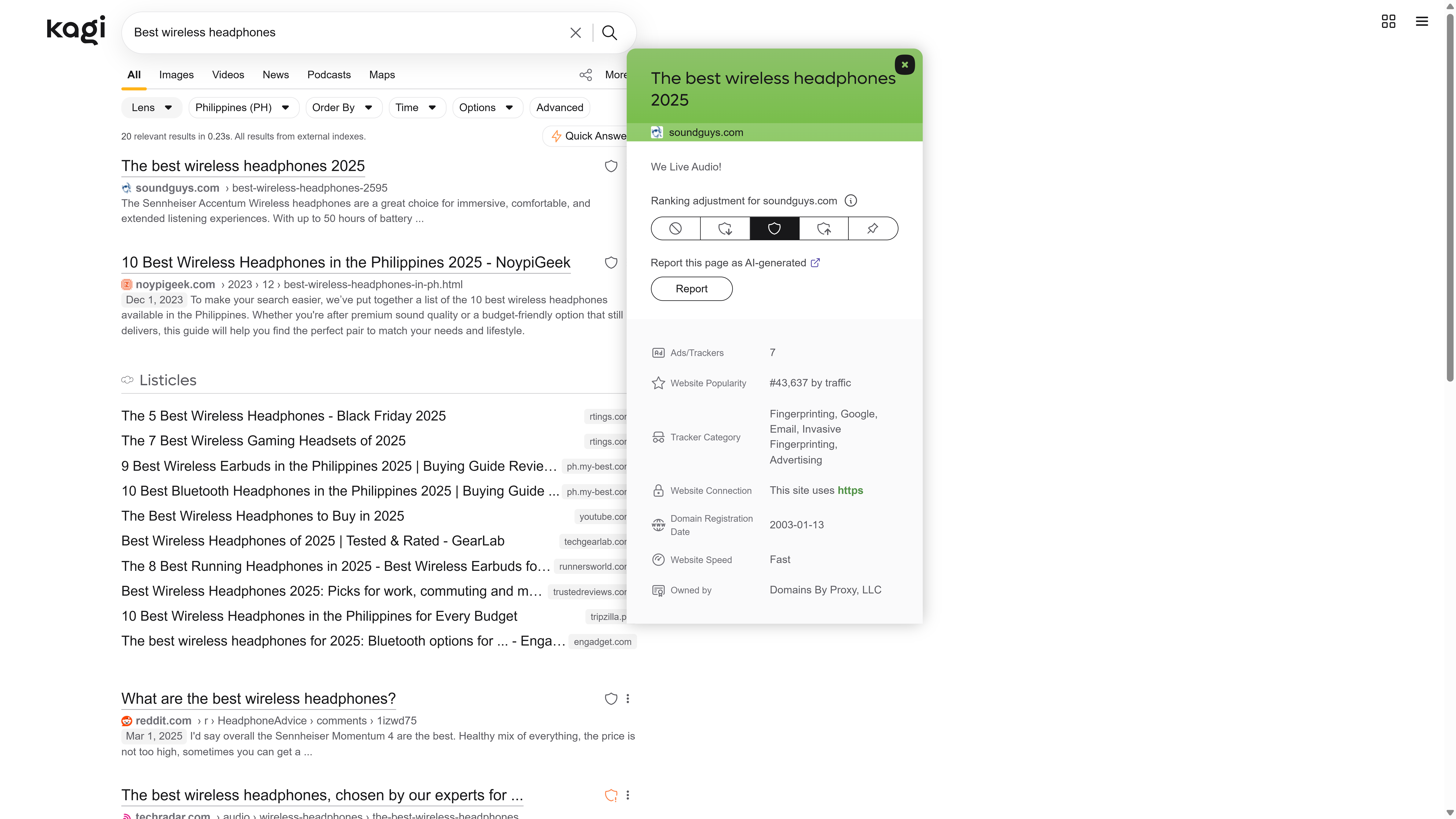This screenshot has height=819, width=1456.
Task: Click the Report button
Action: coord(691,289)
